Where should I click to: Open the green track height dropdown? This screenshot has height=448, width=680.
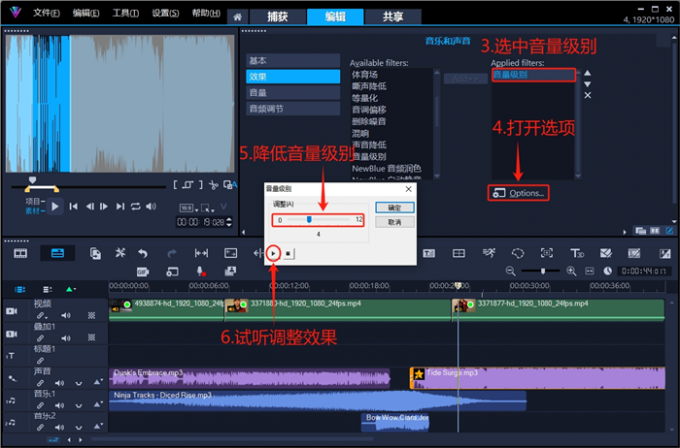tap(71, 289)
